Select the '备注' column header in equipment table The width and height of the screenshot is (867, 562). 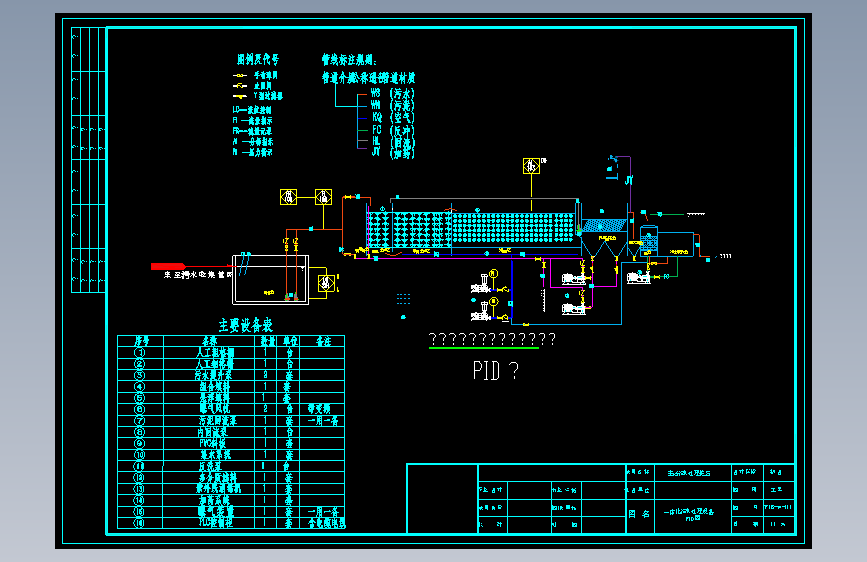click(x=323, y=341)
